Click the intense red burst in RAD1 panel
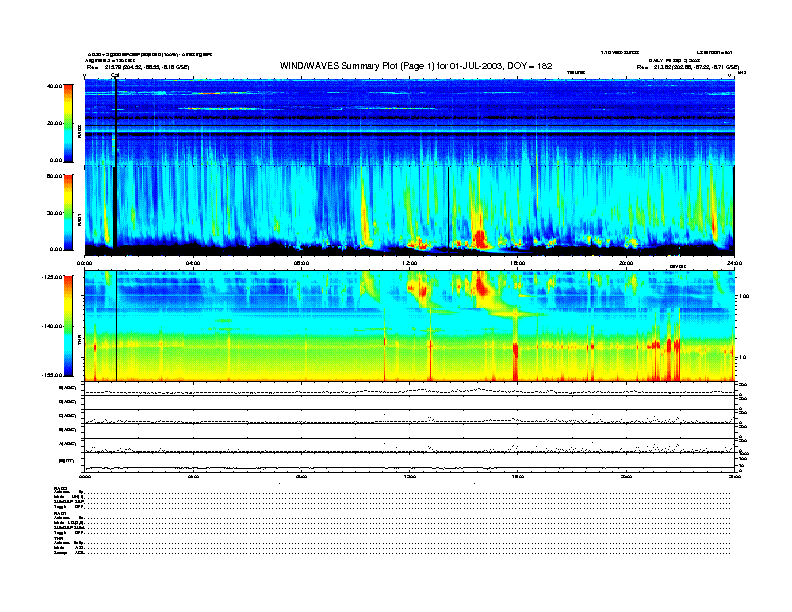The height and width of the screenshot is (612, 792). (480, 236)
